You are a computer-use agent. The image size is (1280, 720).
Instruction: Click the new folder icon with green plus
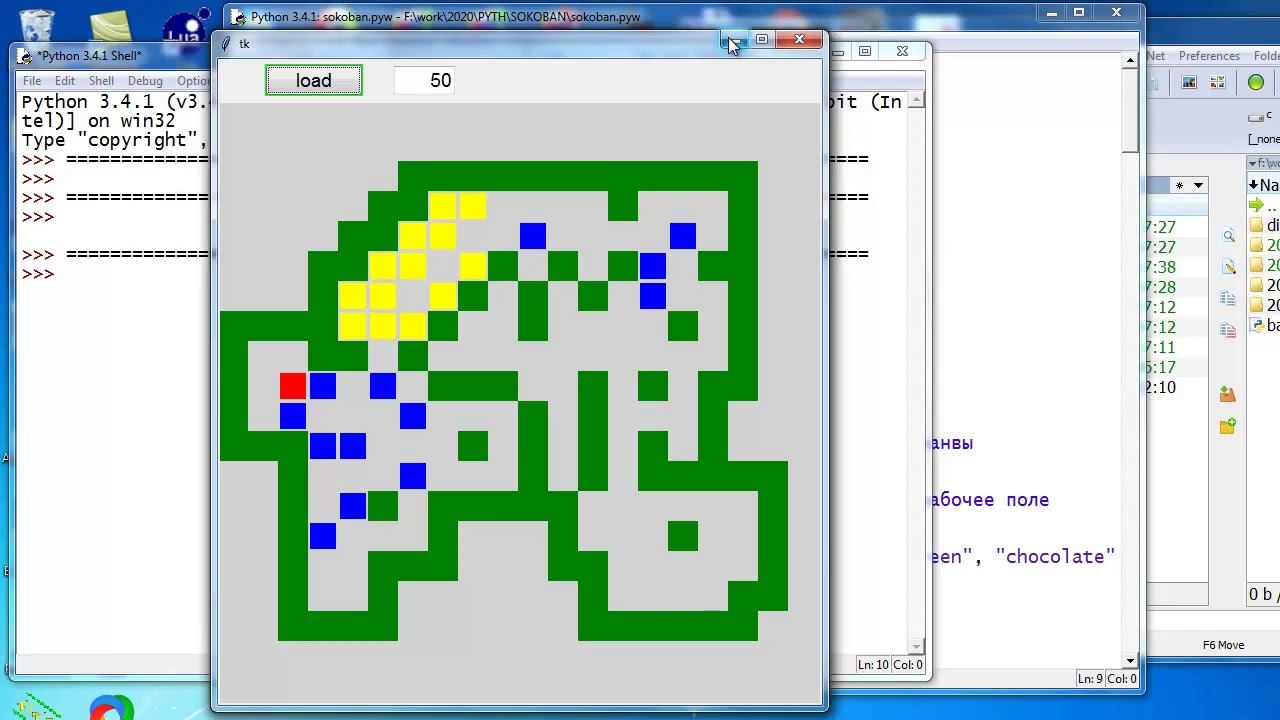pos(1228,426)
